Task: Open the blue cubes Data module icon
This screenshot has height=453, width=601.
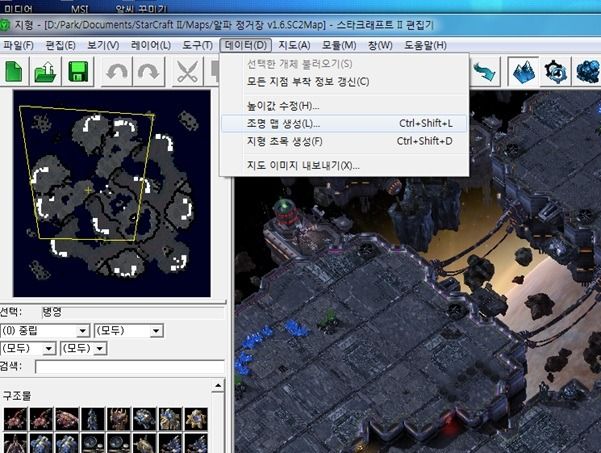Action: 587,72
